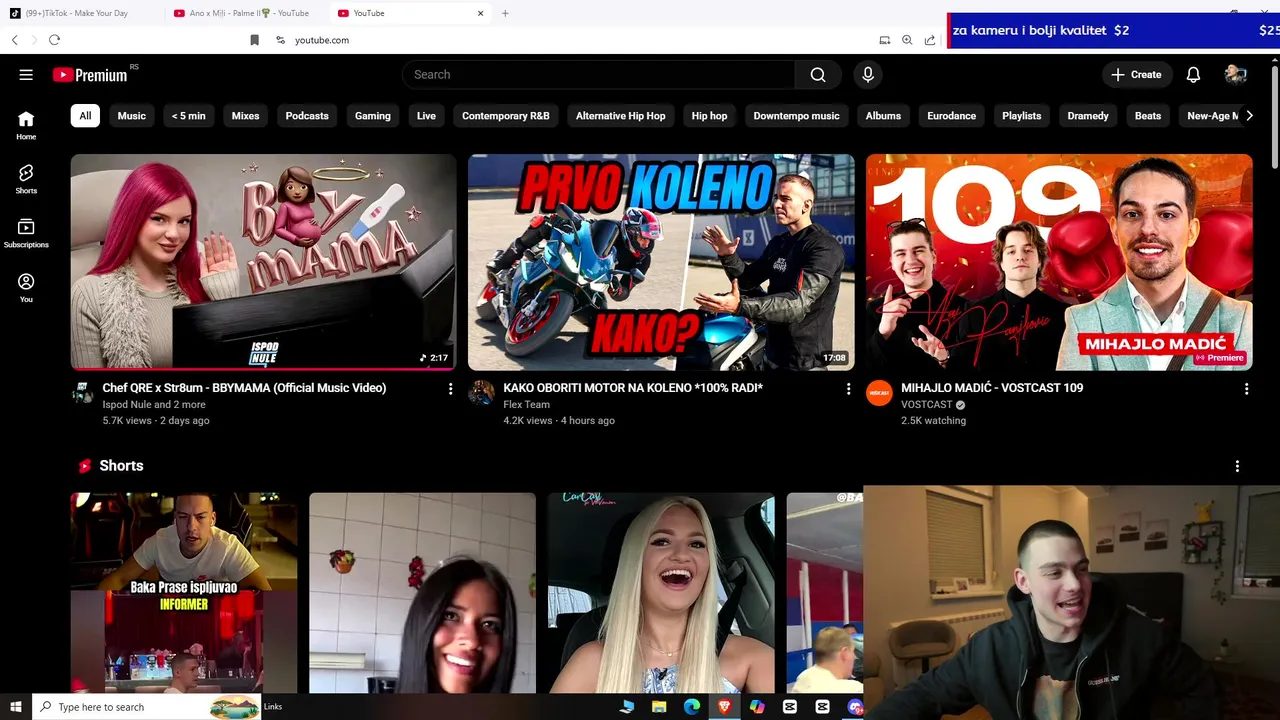Open the MIHAJLO MADIĆ VOSTCAST 109 title
The image size is (1280, 720).
[x=992, y=388]
